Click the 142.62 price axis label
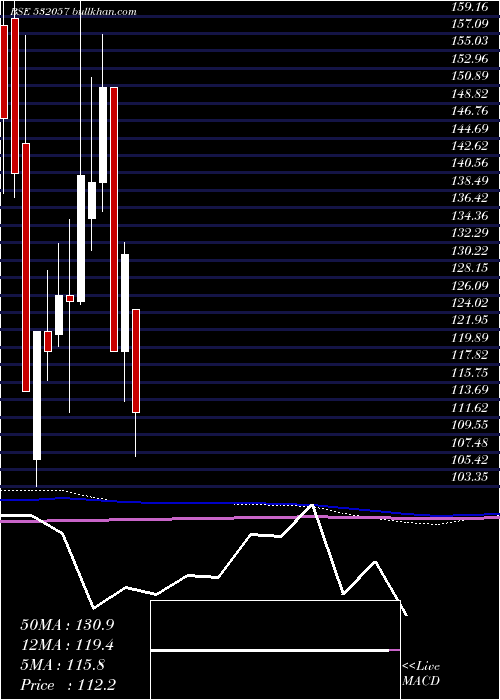Viewport: 500px width, 700px height. coord(469,146)
